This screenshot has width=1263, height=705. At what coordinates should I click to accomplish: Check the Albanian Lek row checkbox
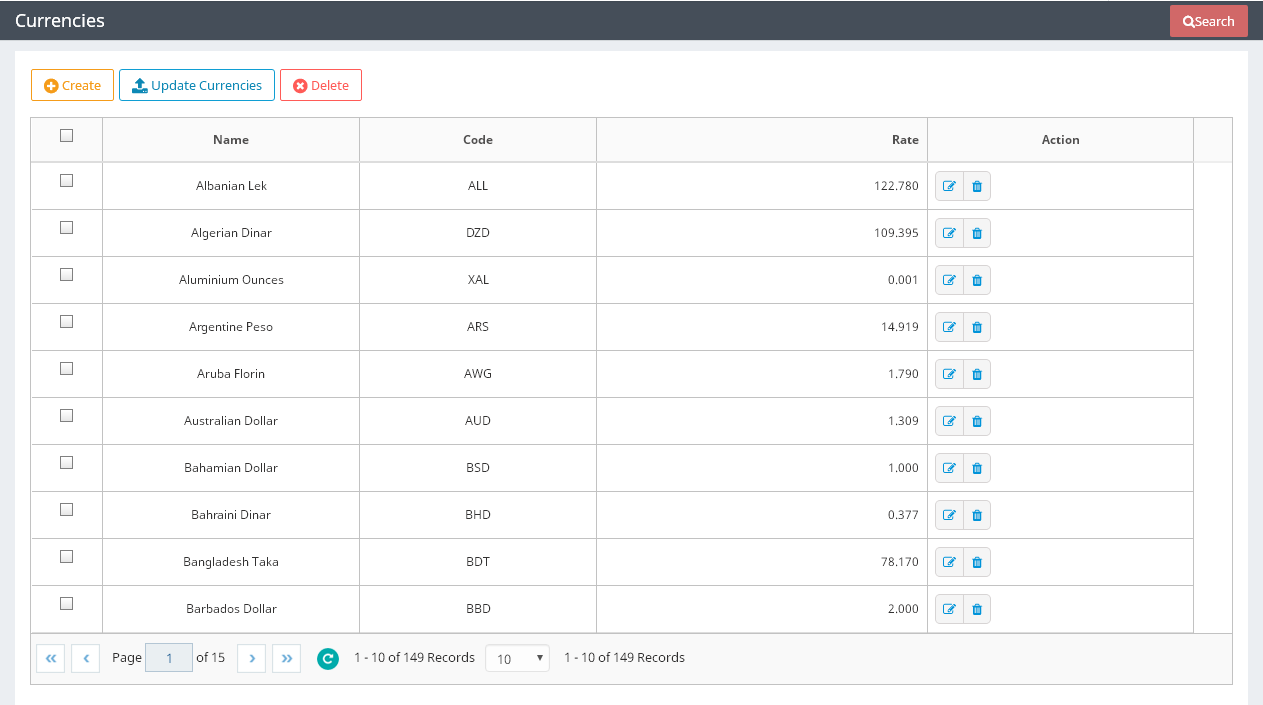pos(66,180)
